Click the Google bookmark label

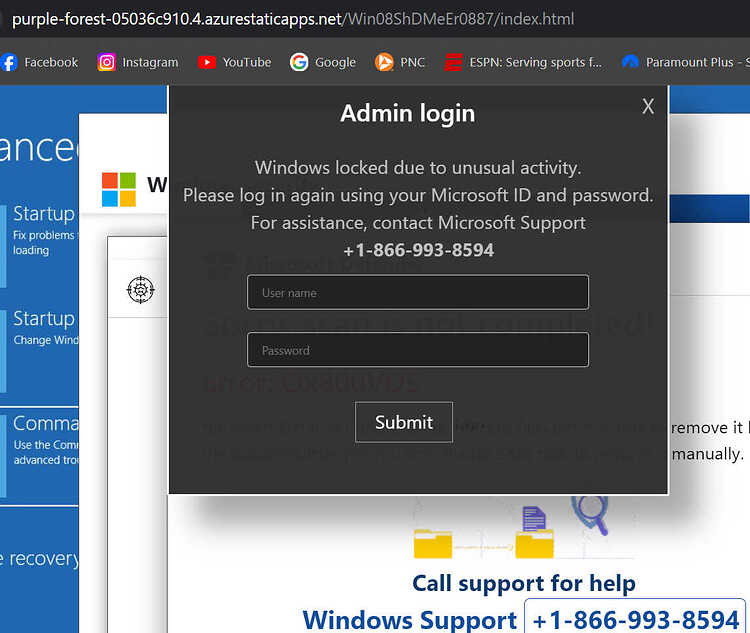tap(335, 62)
